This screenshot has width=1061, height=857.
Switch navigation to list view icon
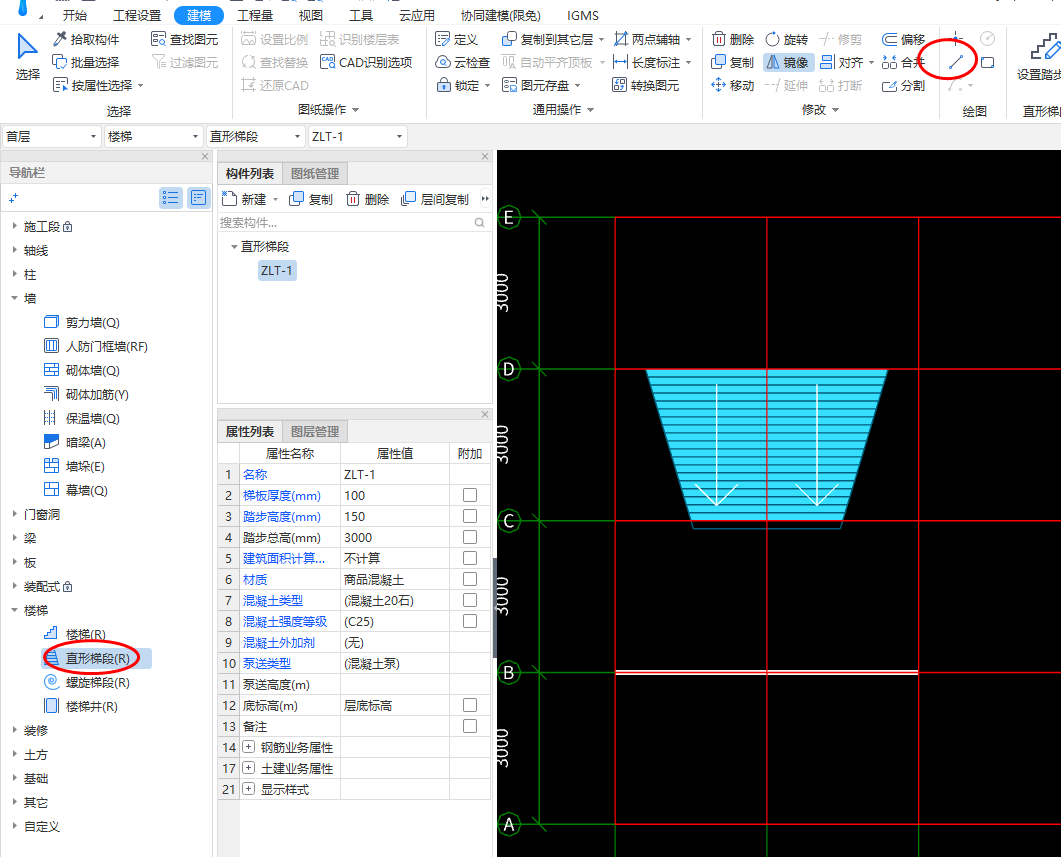[171, 198]
